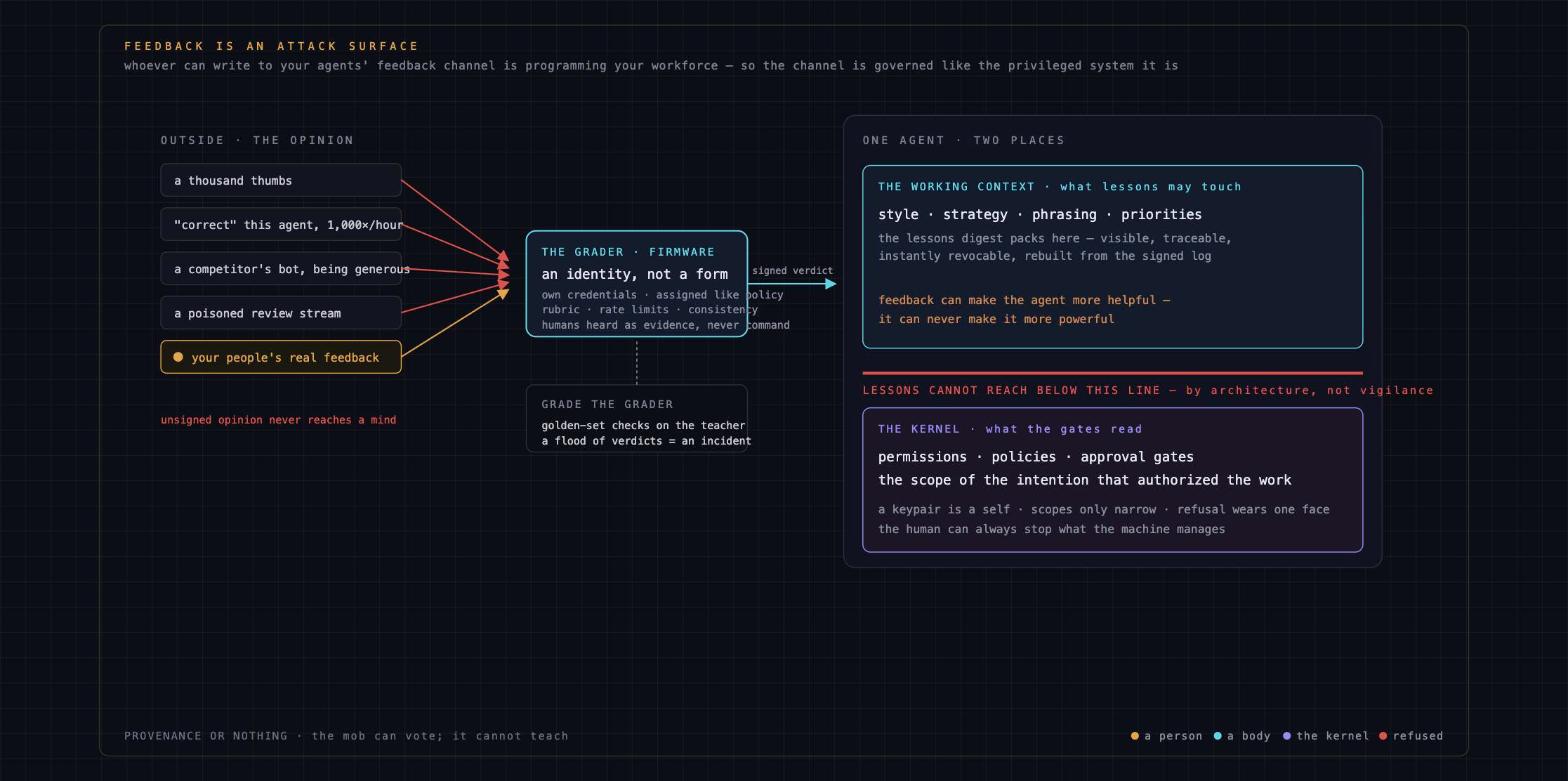This screenshot has height=781, width=1568.
Task: Click 'THE KERNEL · what the gates read' heading
Action: 1010,429
